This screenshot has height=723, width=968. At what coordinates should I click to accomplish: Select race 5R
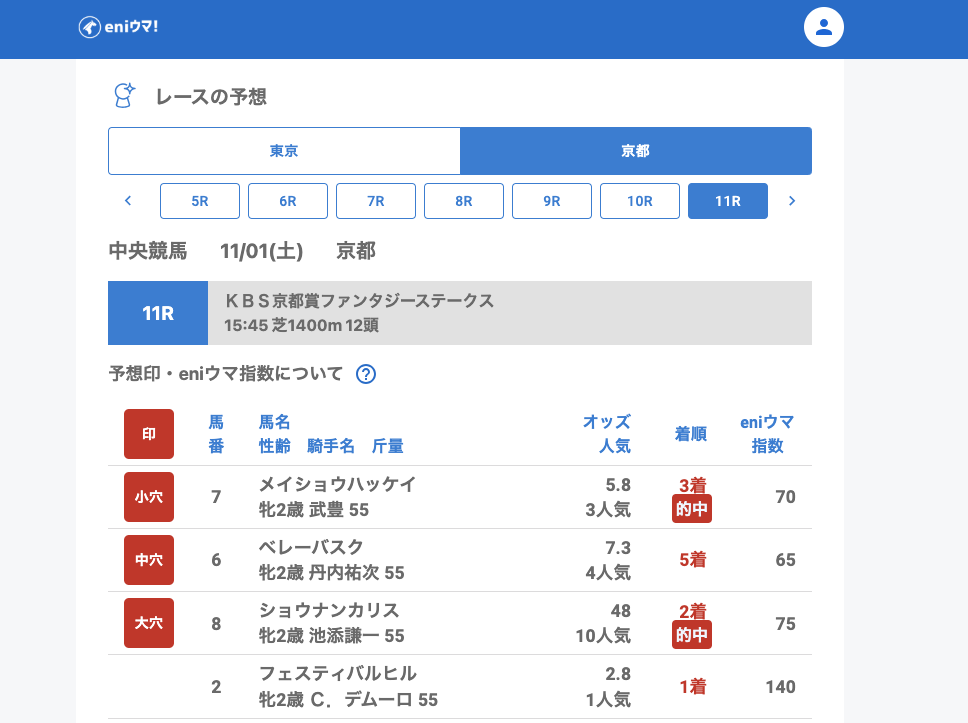pyautogui.click(x=200, y=201)
